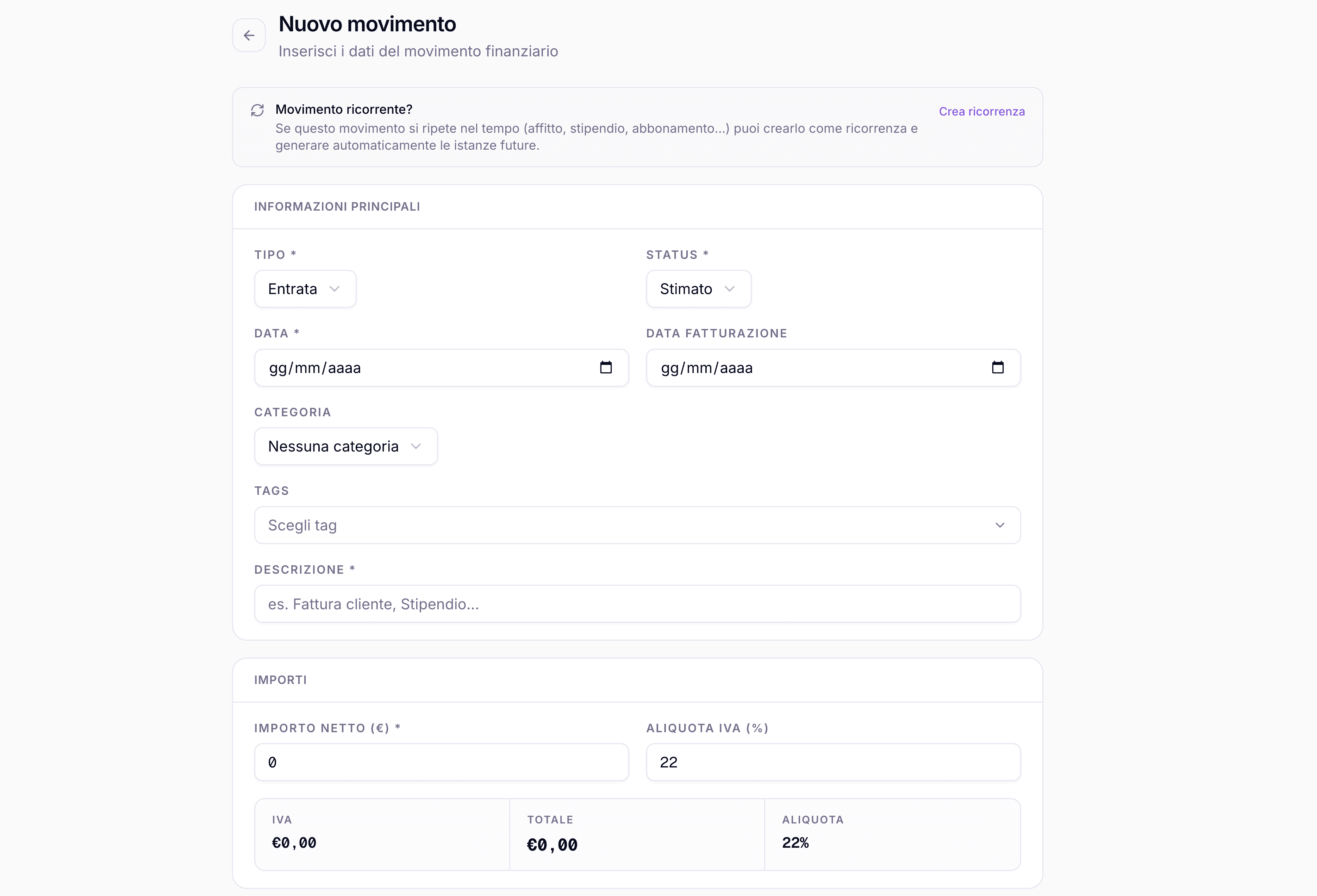
Task: Click the Movimento ricorrente? title text
Action: [x=344, y=110]
